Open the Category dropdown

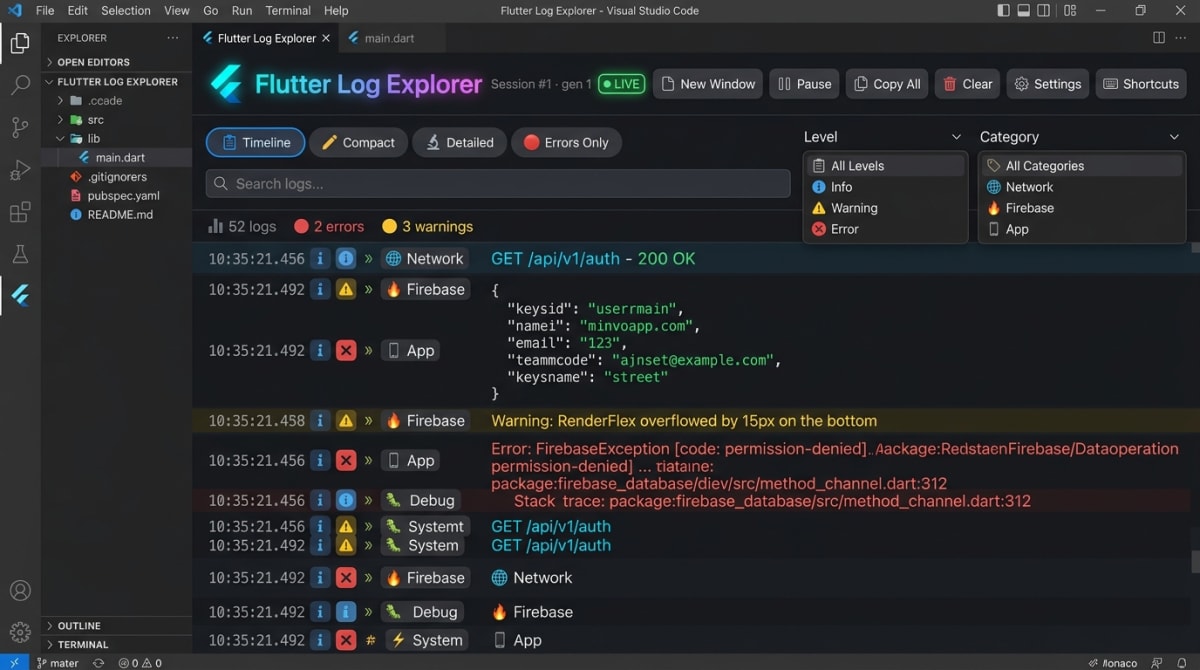1080,137
